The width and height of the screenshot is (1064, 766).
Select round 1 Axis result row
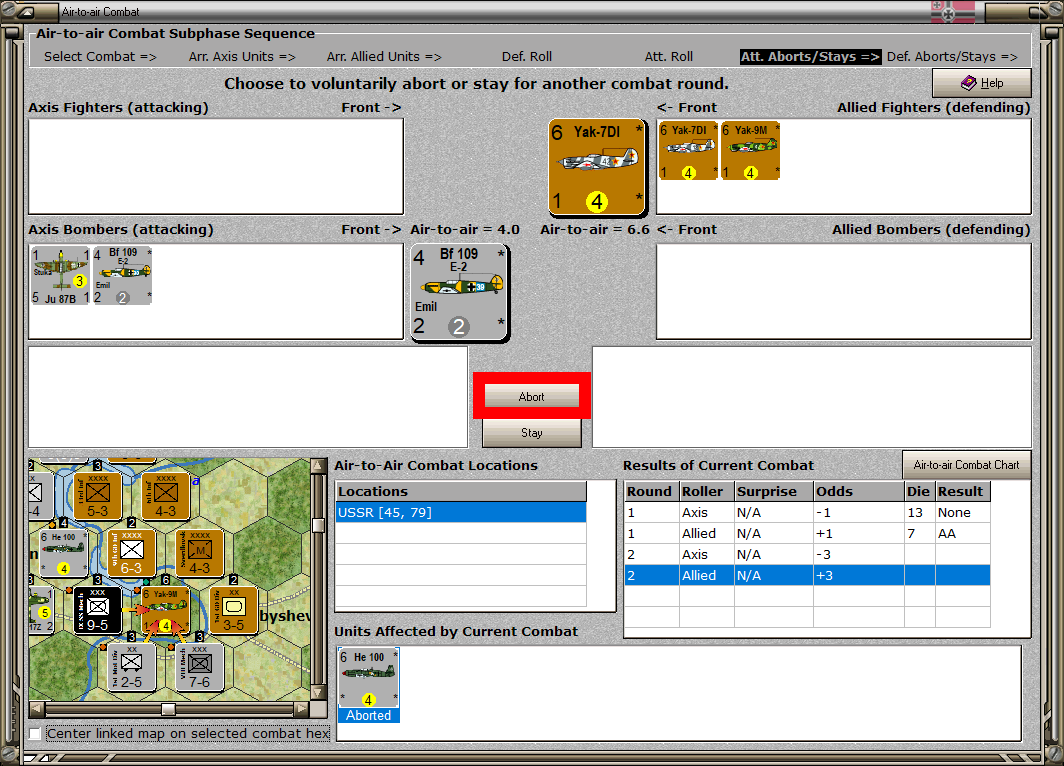[807, 512]
